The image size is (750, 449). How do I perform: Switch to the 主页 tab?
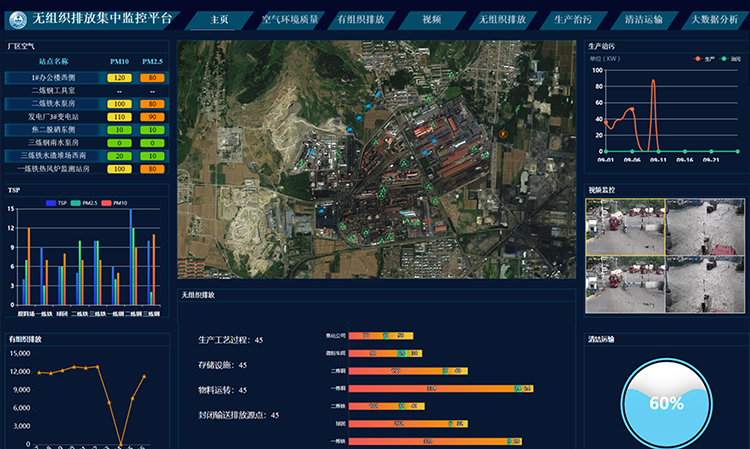[220, 19]
